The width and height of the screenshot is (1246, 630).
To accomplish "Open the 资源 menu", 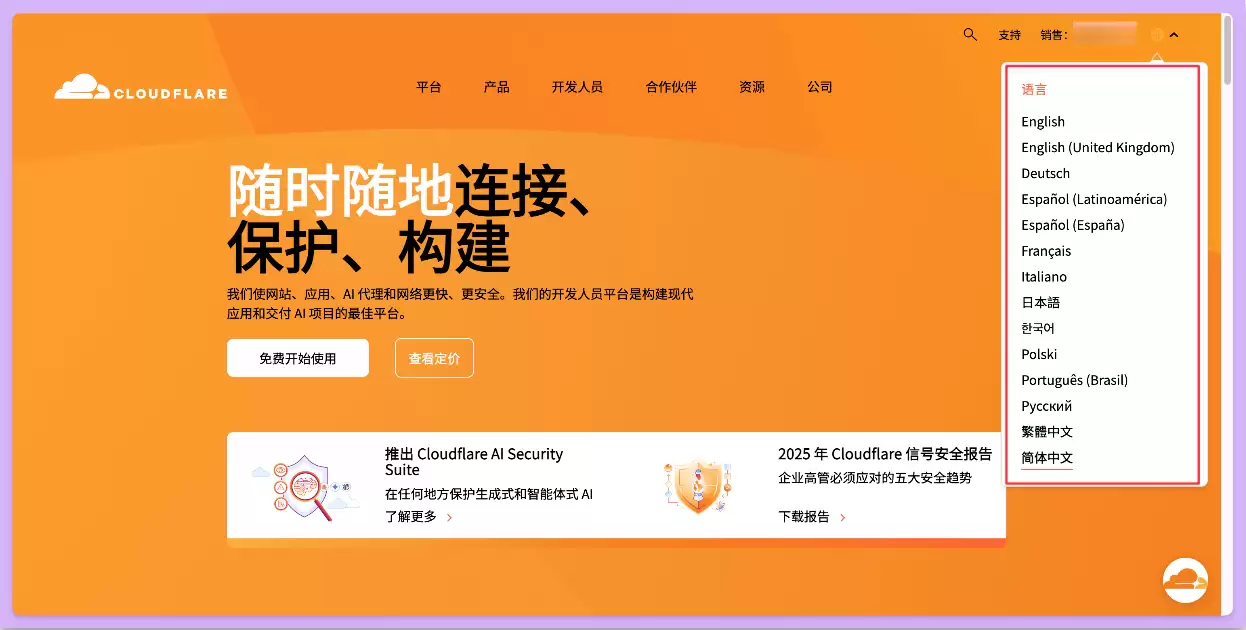I will click(x=752, y=87).
